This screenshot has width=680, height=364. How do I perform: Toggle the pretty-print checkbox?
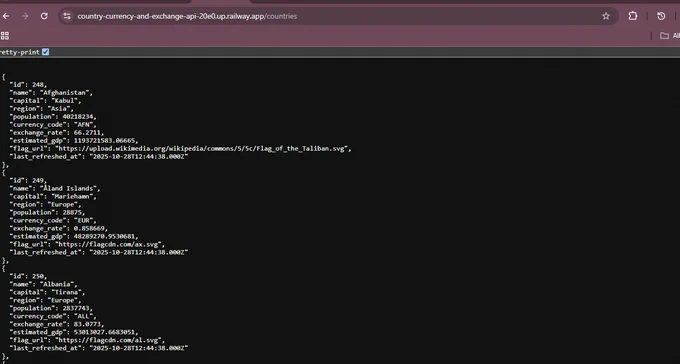pyautogui.click(x=46, y=52)
